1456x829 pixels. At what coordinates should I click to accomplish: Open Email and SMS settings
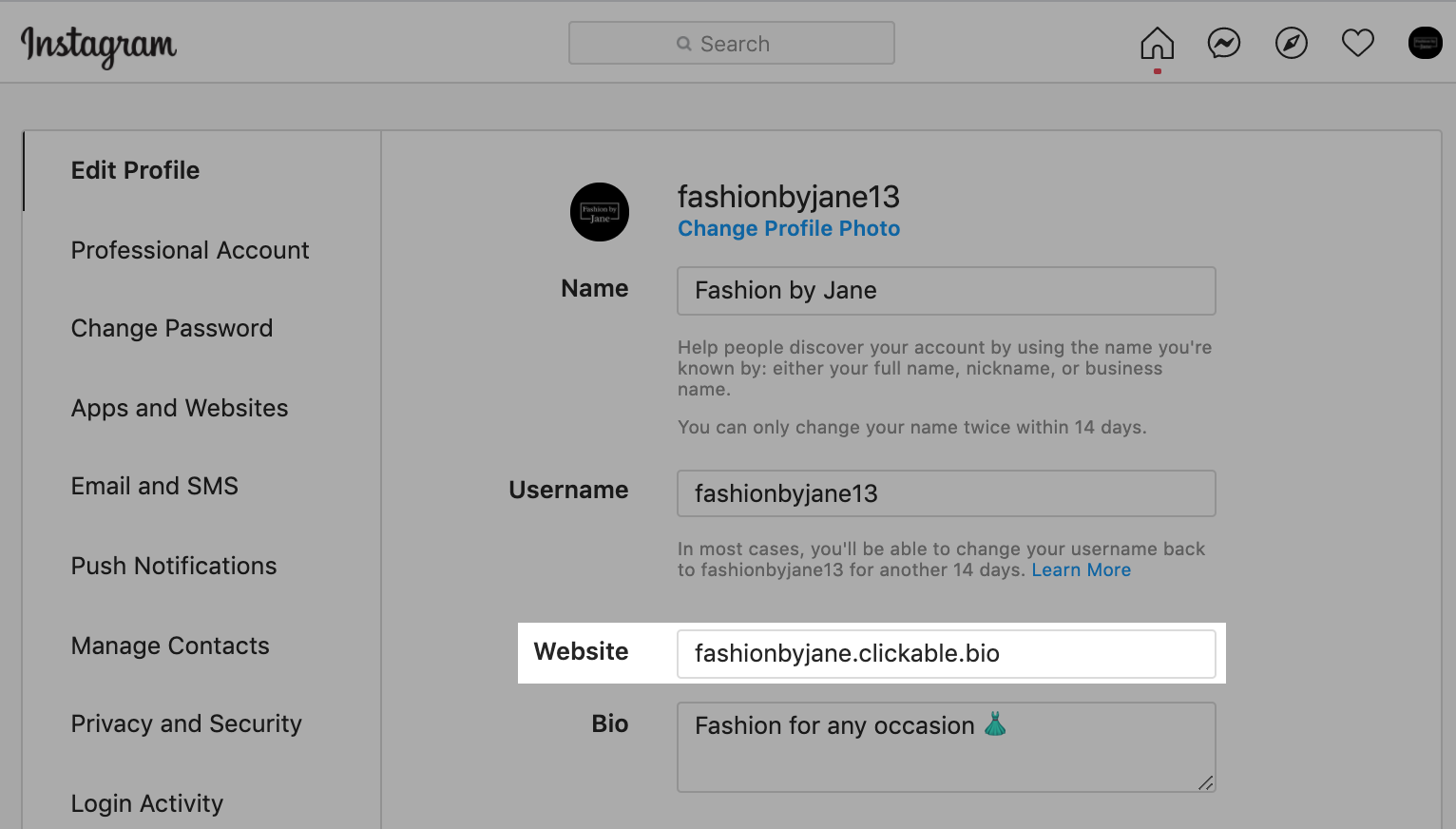point(154,486)
